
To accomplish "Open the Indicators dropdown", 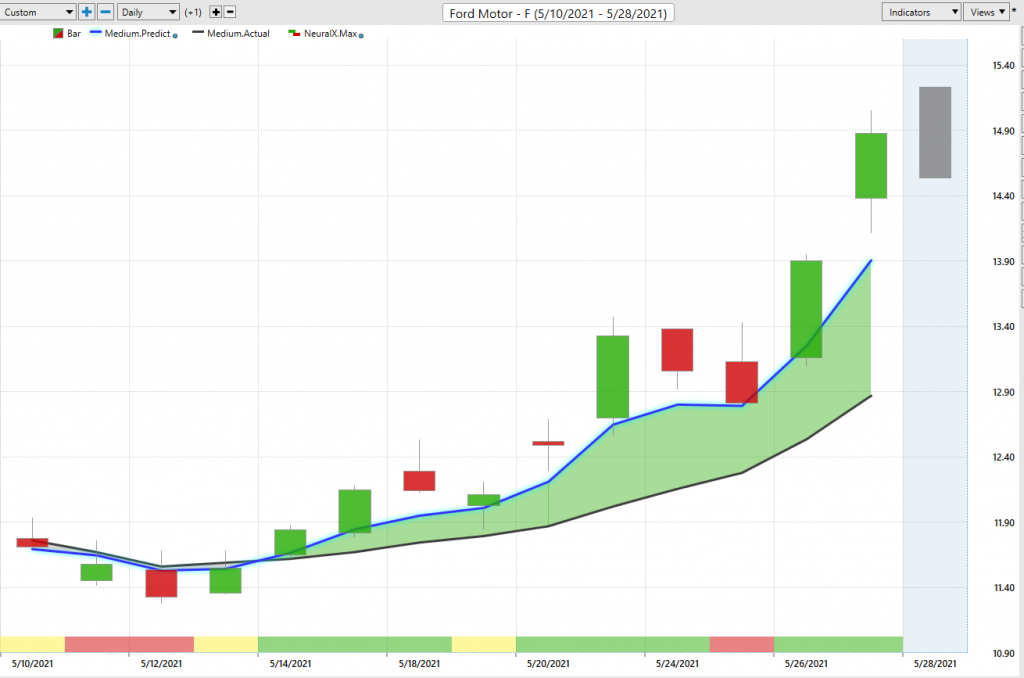I will (921, 12).
